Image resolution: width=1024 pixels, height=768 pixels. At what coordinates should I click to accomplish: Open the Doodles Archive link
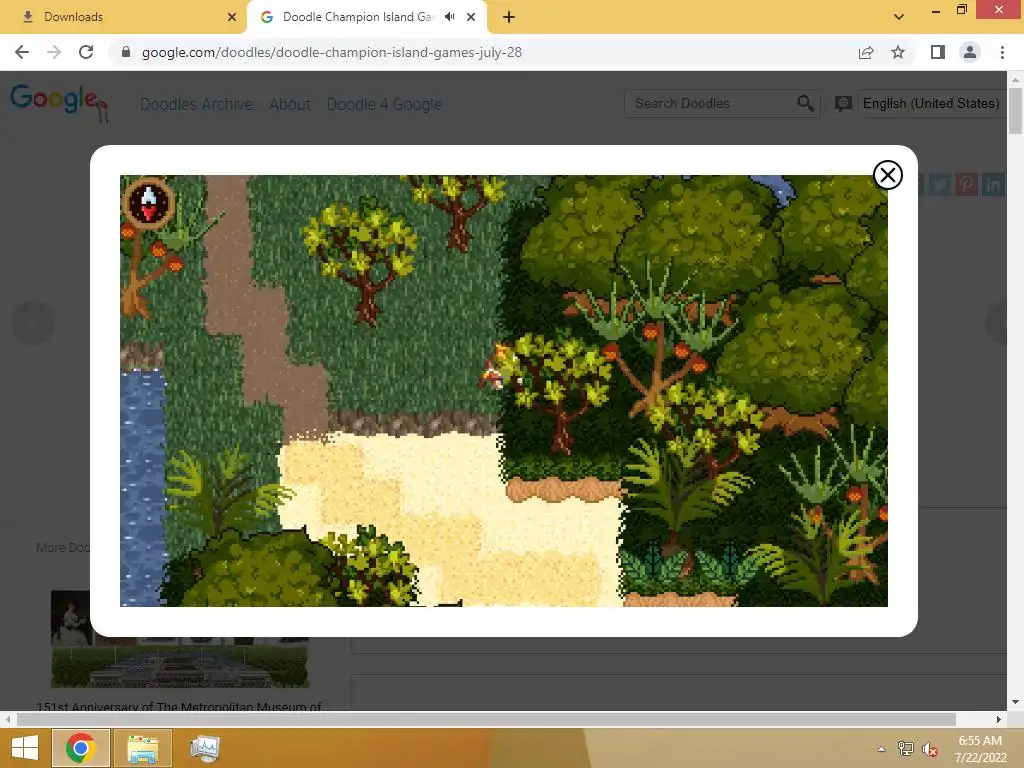coord(197,104)
